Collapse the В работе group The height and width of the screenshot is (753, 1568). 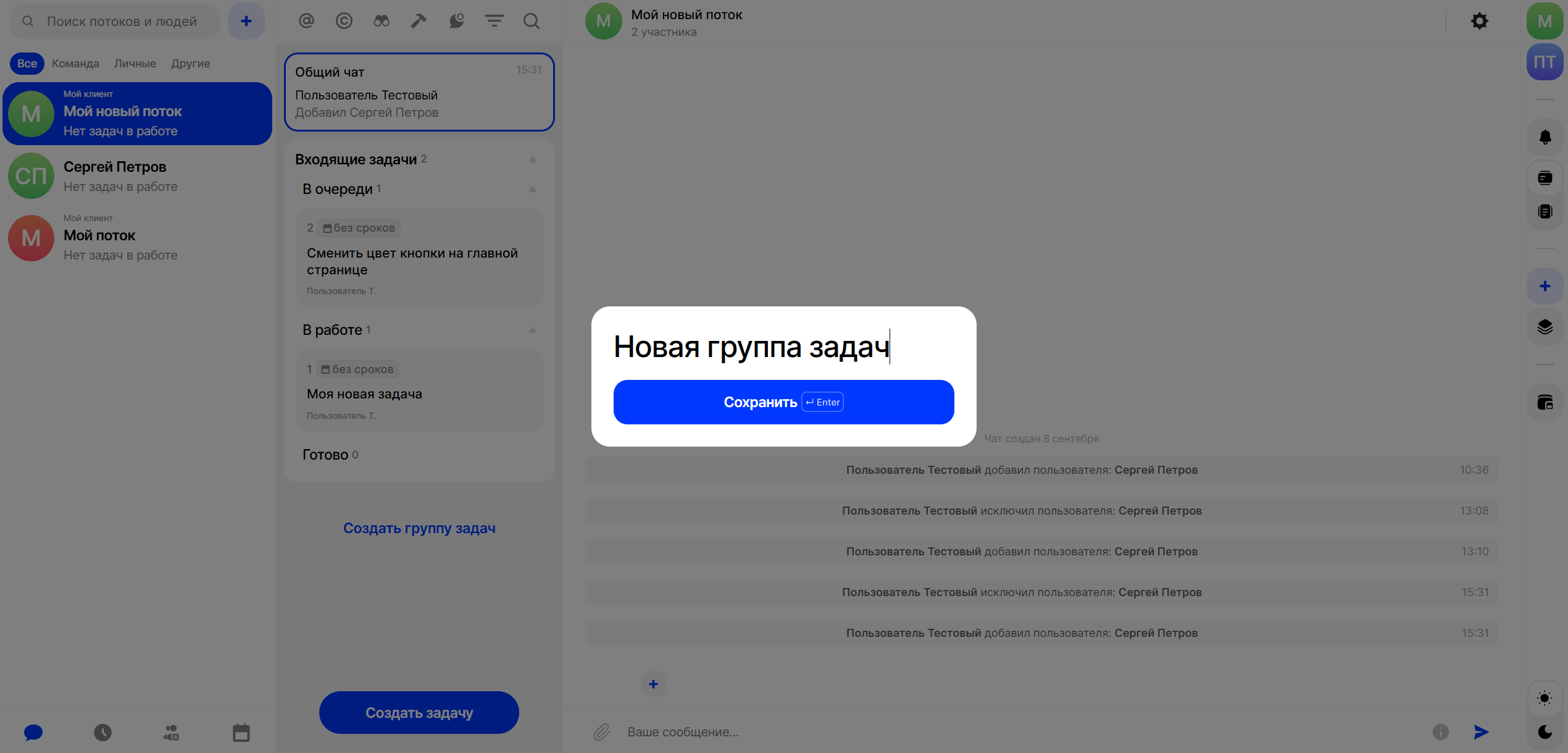(532, 330)
